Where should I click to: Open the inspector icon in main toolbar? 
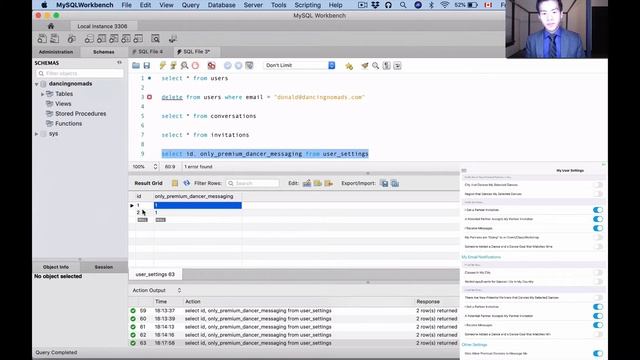(x=71, y=39)
